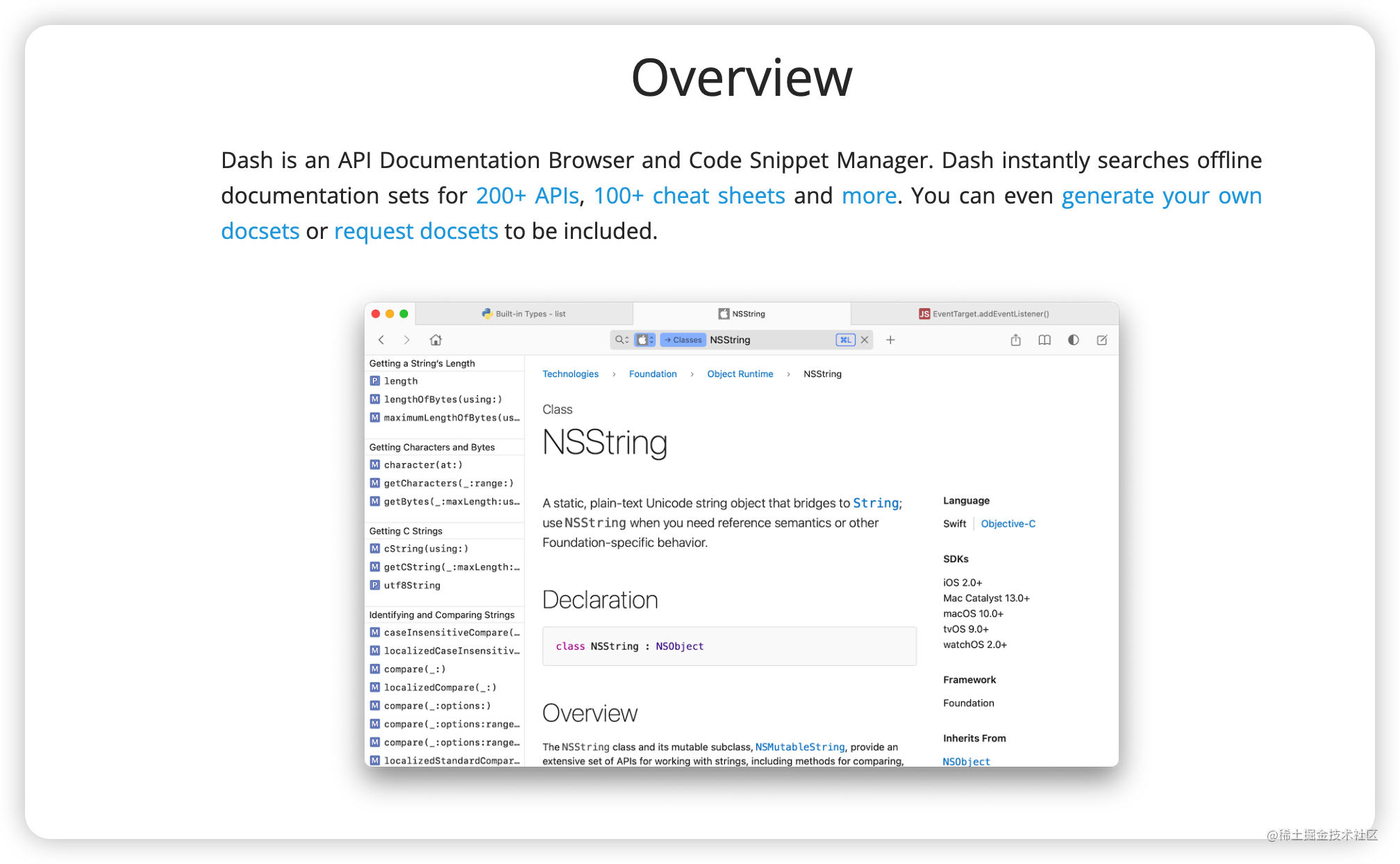Image resolution: width=1400 pixels, height=864 pixels.
Task: Select lengthOfBytes(using:) method
Action: click(x=444, y=399)
